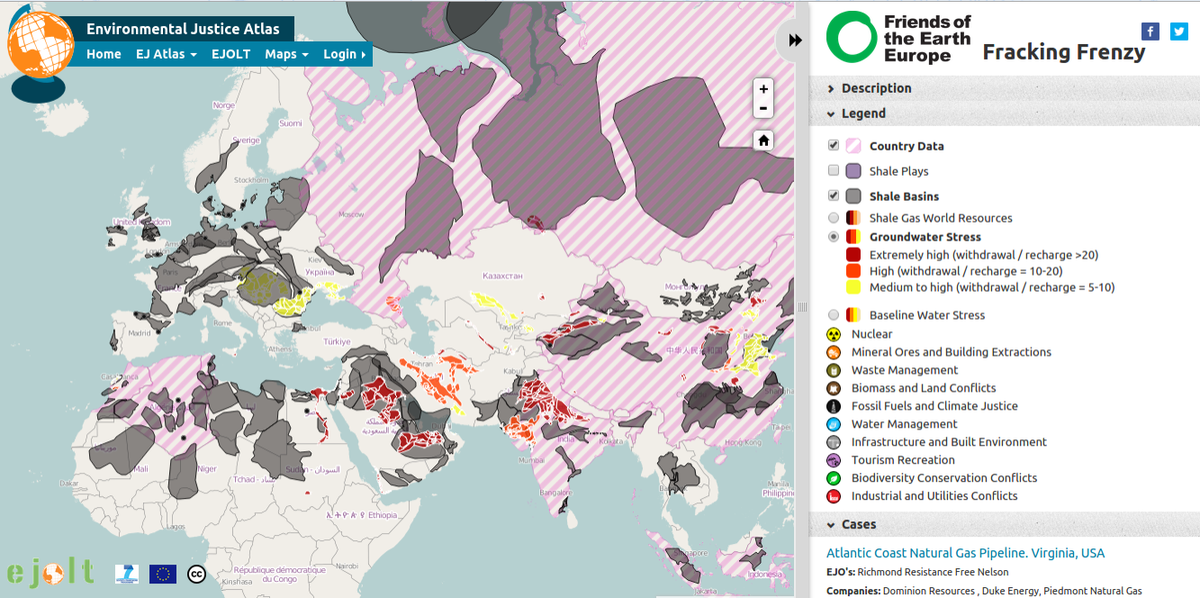Click the Environmental Justice Atlas title
The height and width of the screenshot is (598, 1200).
183,29
